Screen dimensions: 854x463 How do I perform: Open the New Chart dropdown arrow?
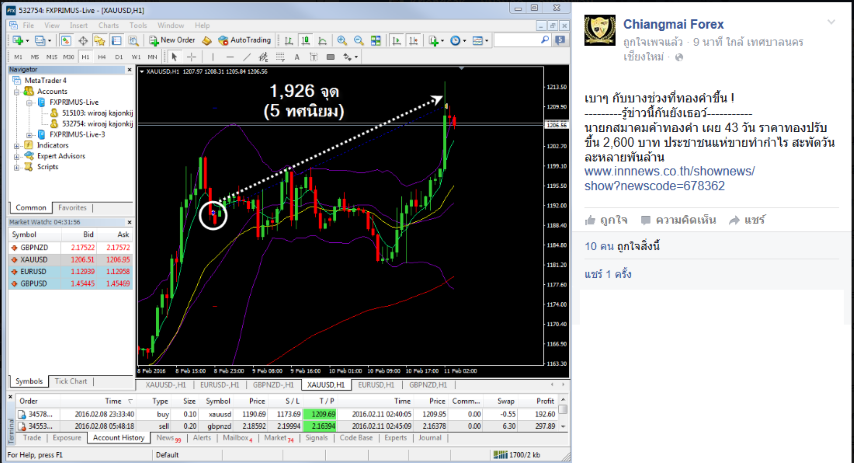[x=27, y=41]
